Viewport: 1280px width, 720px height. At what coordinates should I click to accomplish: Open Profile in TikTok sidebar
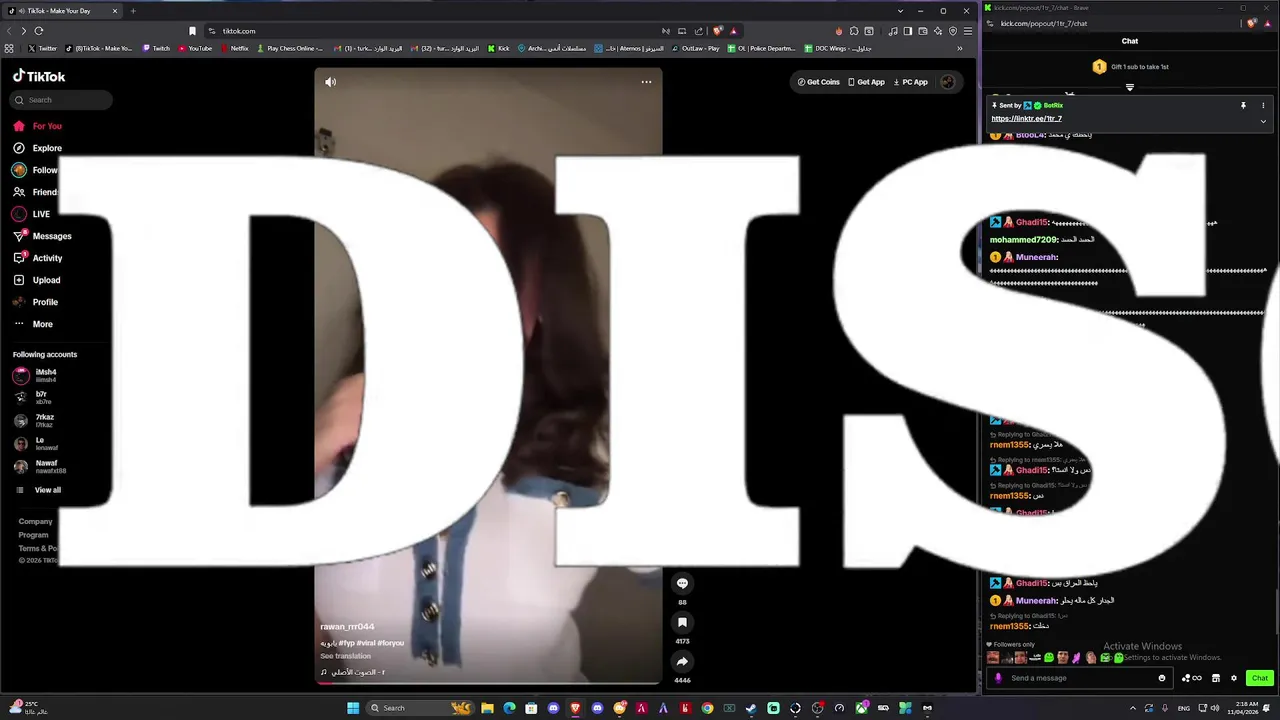(36, 302)
